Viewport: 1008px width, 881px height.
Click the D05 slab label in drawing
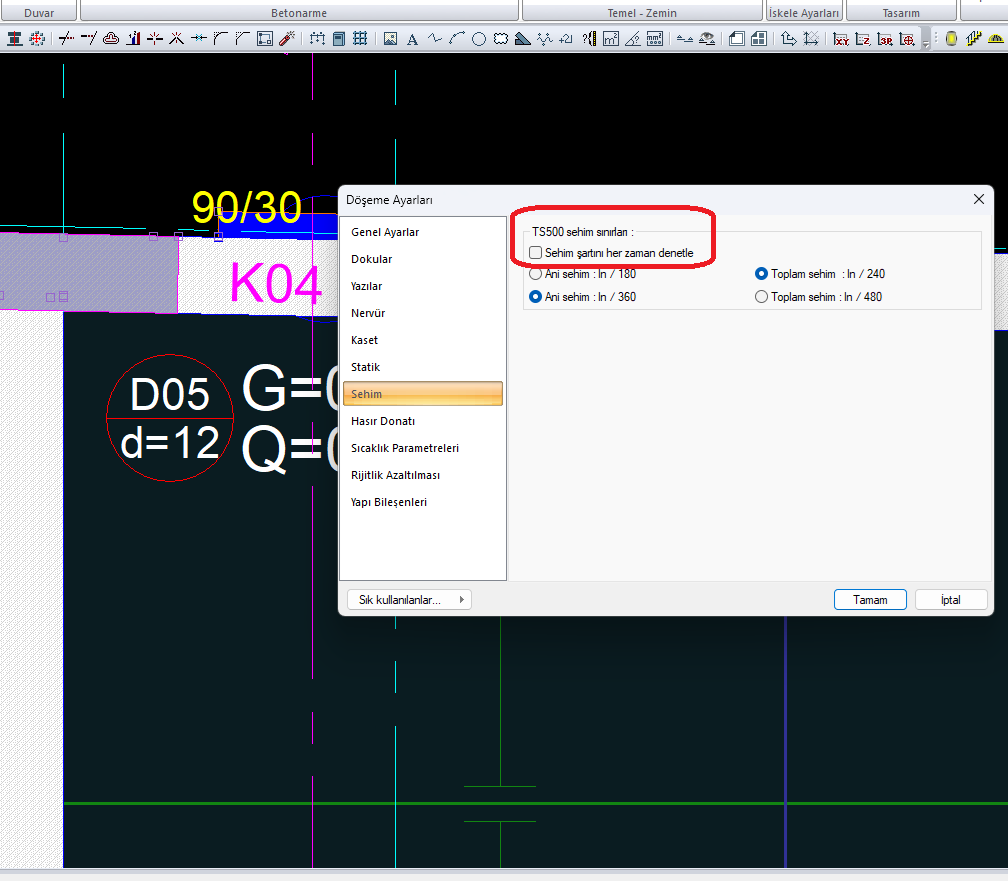pyautogui.click(x=170, y=394)
